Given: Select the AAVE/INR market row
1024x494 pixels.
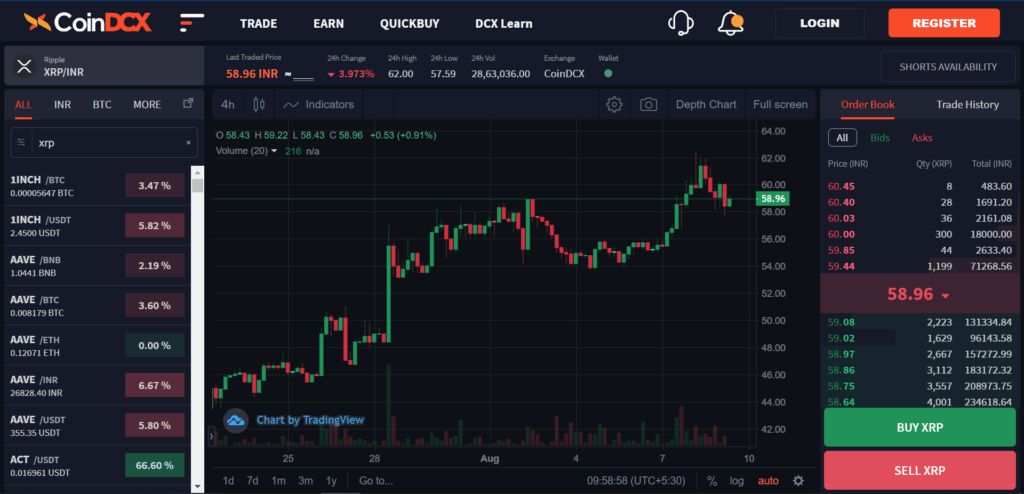Looking at the screenshot, I should [97, 386].
